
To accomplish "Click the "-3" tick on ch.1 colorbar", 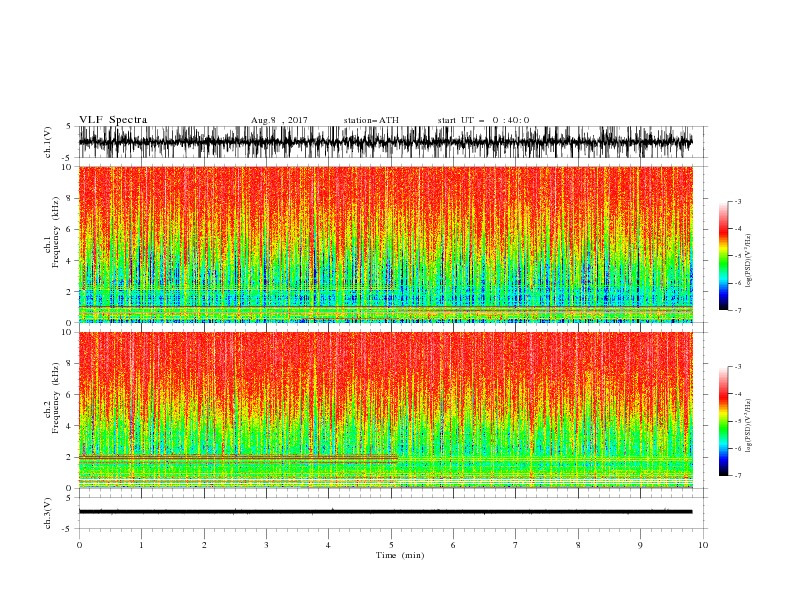I will tap(737, 201).
